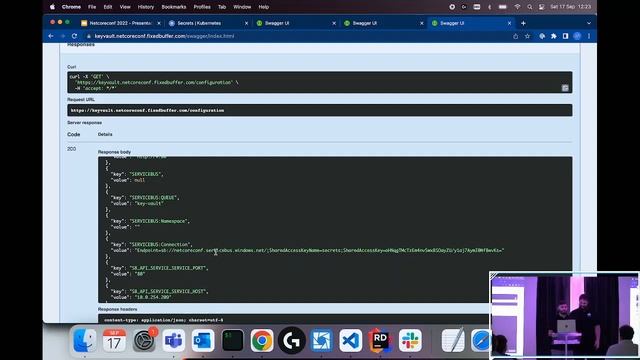Open Spotlight search in the menu bar
This screenshot has height=360, width=640.
[529, 7]
